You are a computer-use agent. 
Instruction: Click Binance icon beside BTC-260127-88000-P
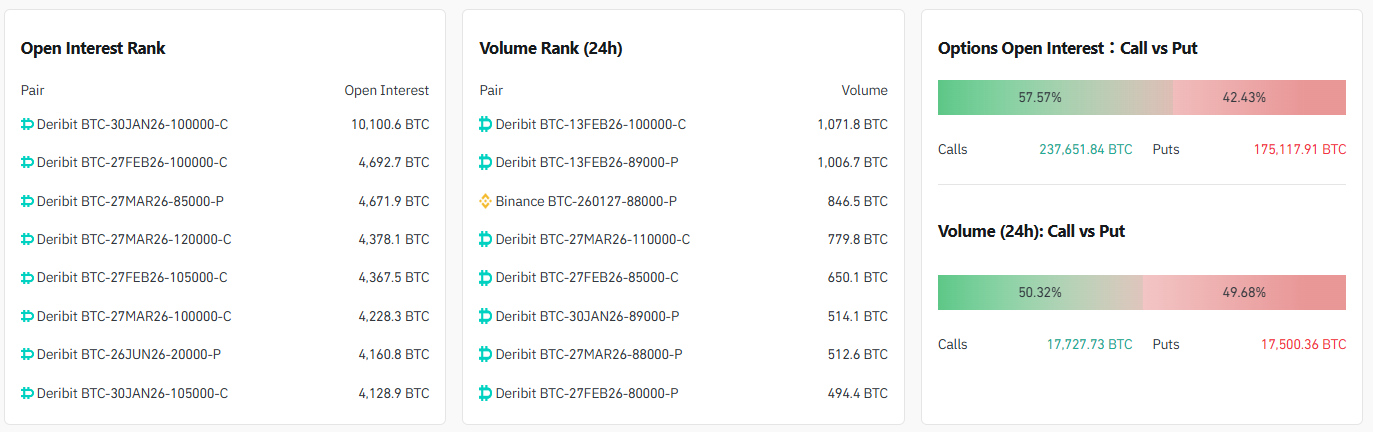point(486,201)
